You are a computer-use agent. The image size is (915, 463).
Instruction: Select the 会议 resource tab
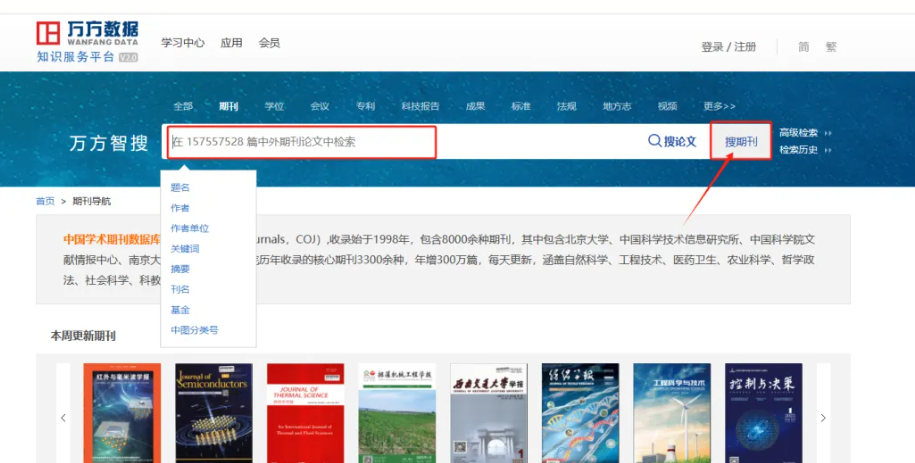coord(319,106)
